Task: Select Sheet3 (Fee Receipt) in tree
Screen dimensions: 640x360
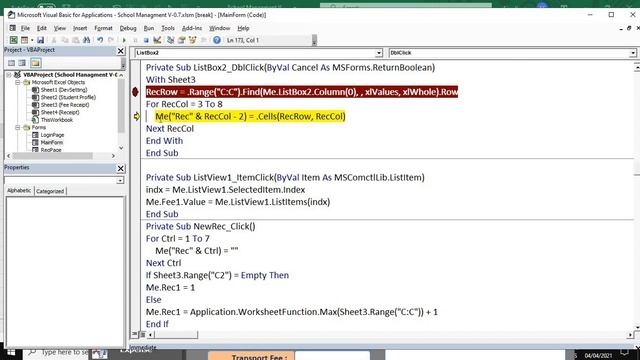Action: pos(64,105)
